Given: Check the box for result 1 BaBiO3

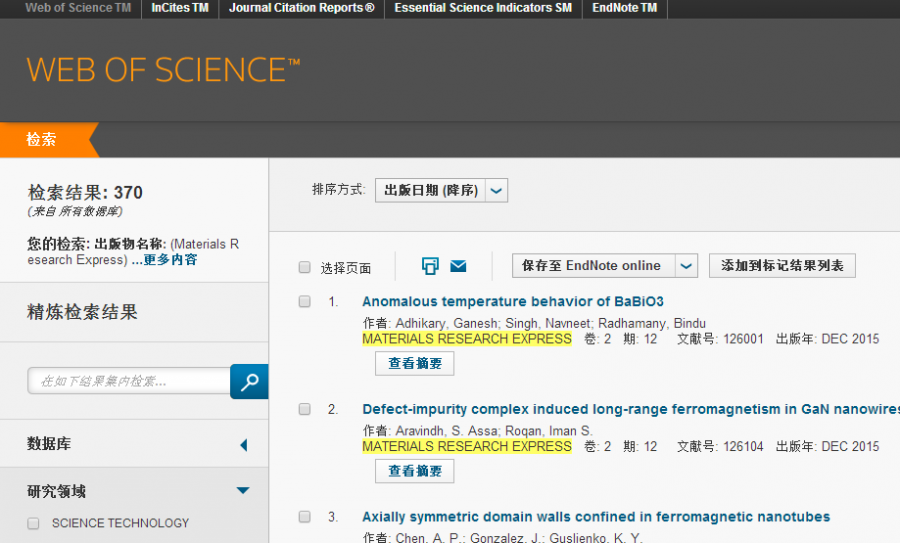Looking at the screenshot, I should coord(304,301).
